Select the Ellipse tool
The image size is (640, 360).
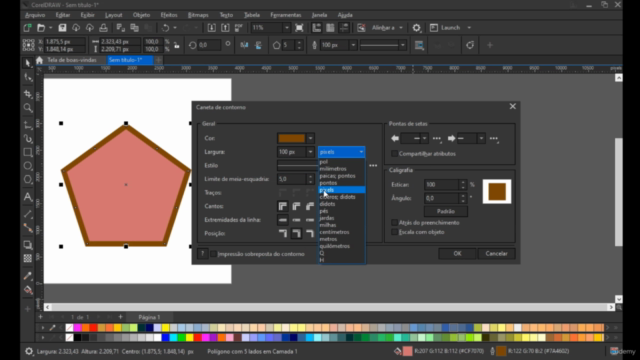(x=28, y=166)
